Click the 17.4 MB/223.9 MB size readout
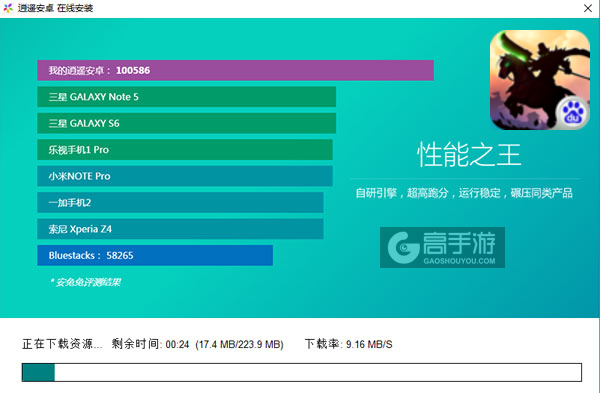Screen dimensions: 600x393 pyautogui.click(x=239, y=344)
